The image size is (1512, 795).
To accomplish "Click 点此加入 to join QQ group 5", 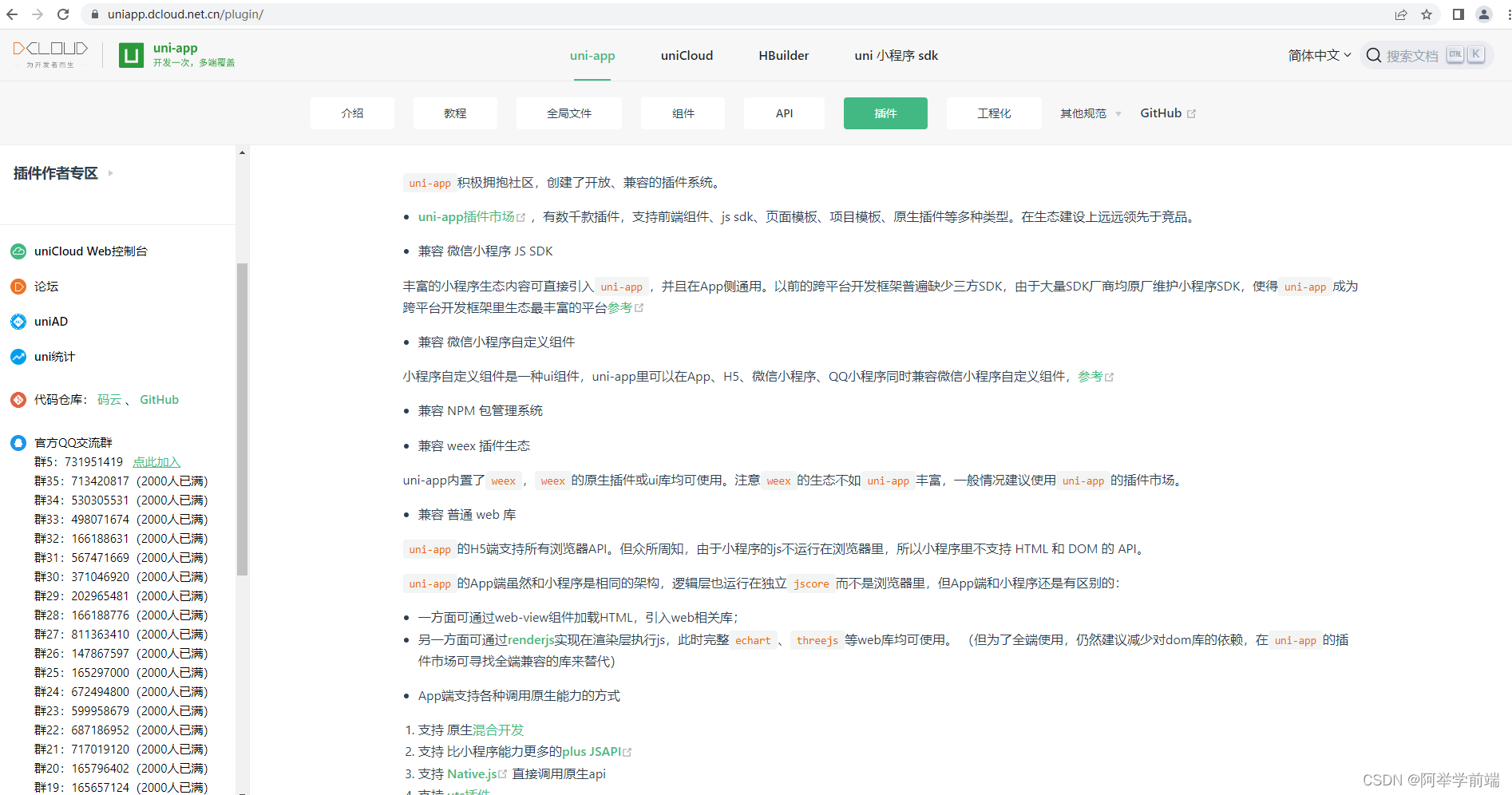I will point(156,462).
